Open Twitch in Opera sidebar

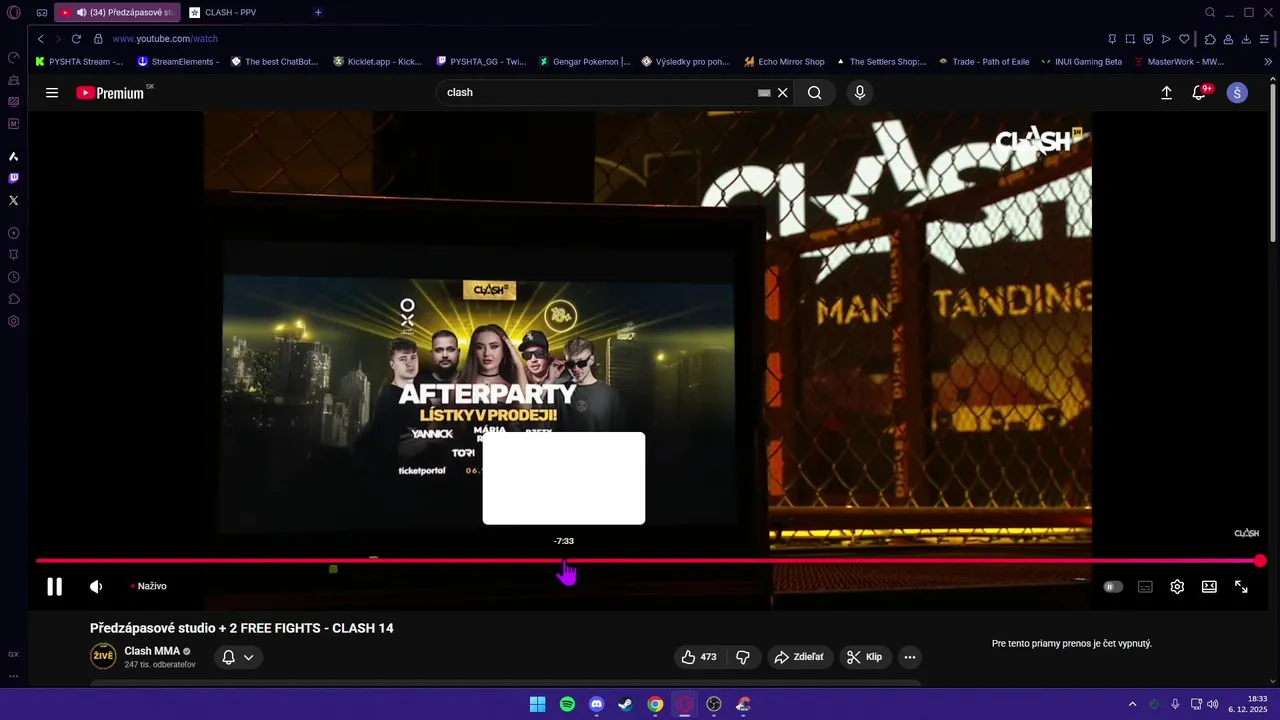[x=13, y=178]
